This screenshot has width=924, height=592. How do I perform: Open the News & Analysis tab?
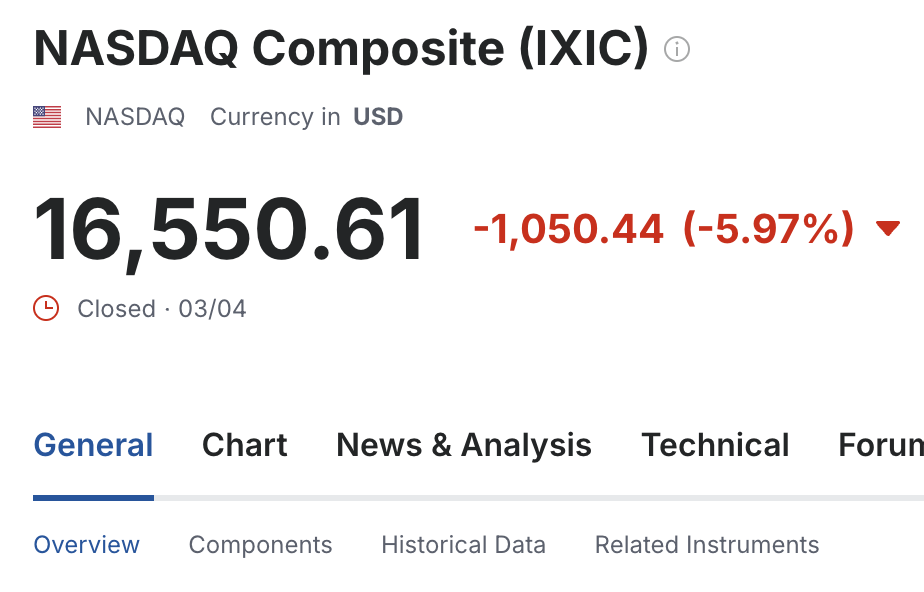(x=464, y=445)
